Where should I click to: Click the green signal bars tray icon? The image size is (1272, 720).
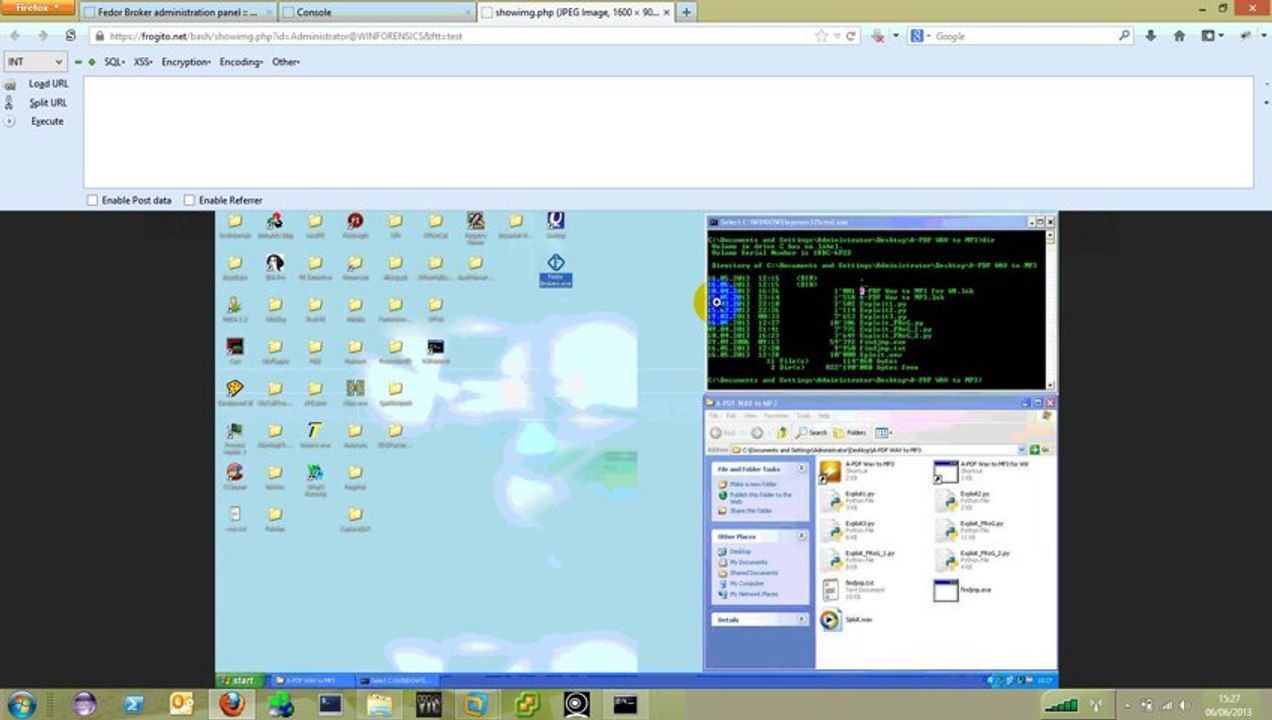(x=1061, y=704)
